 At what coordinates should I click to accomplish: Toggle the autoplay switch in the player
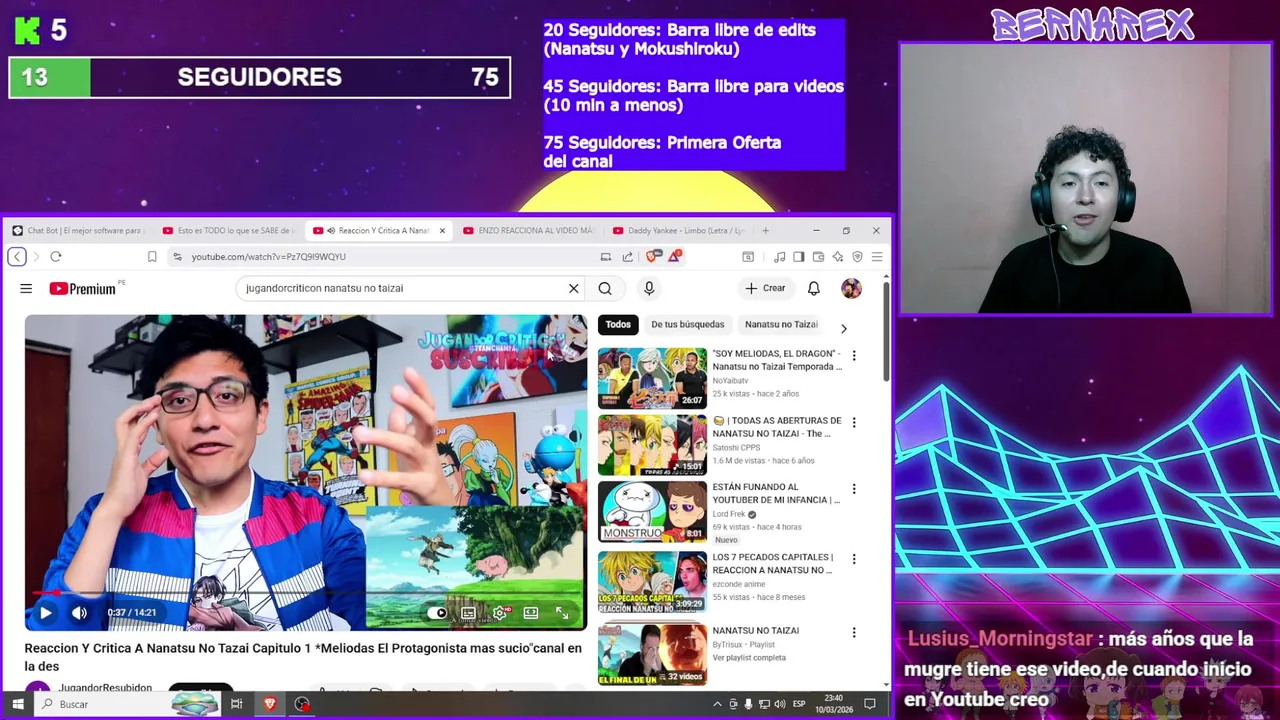[437, 613]
